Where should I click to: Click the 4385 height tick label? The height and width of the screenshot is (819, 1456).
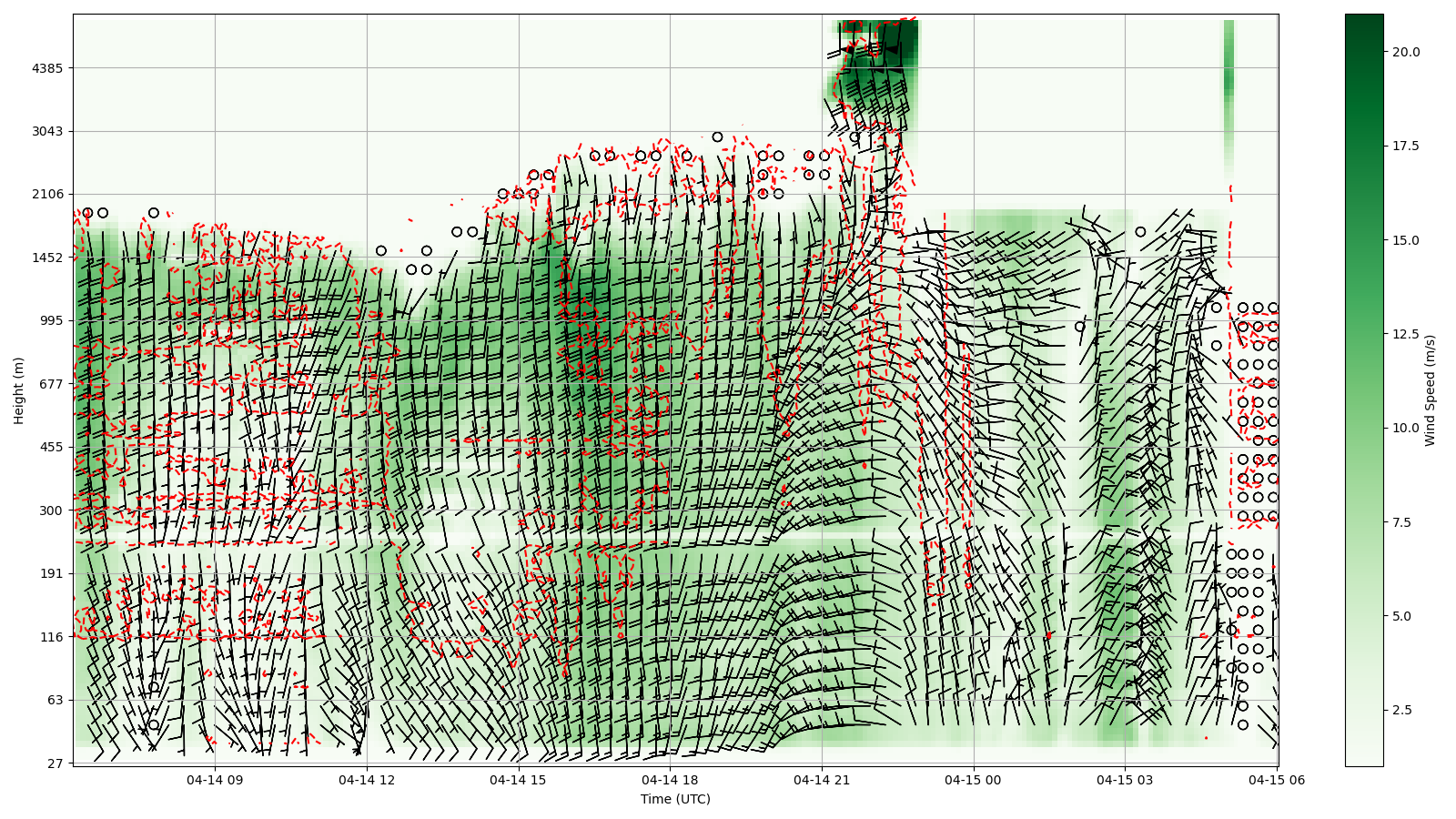(x=47, y=68)
